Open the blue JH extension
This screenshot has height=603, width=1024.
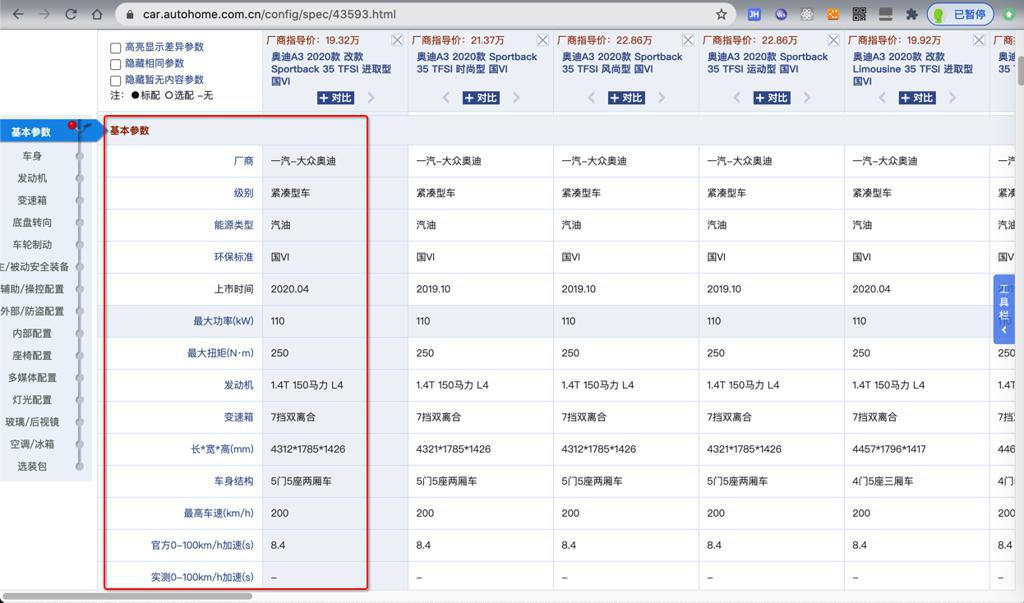(754, 14)
